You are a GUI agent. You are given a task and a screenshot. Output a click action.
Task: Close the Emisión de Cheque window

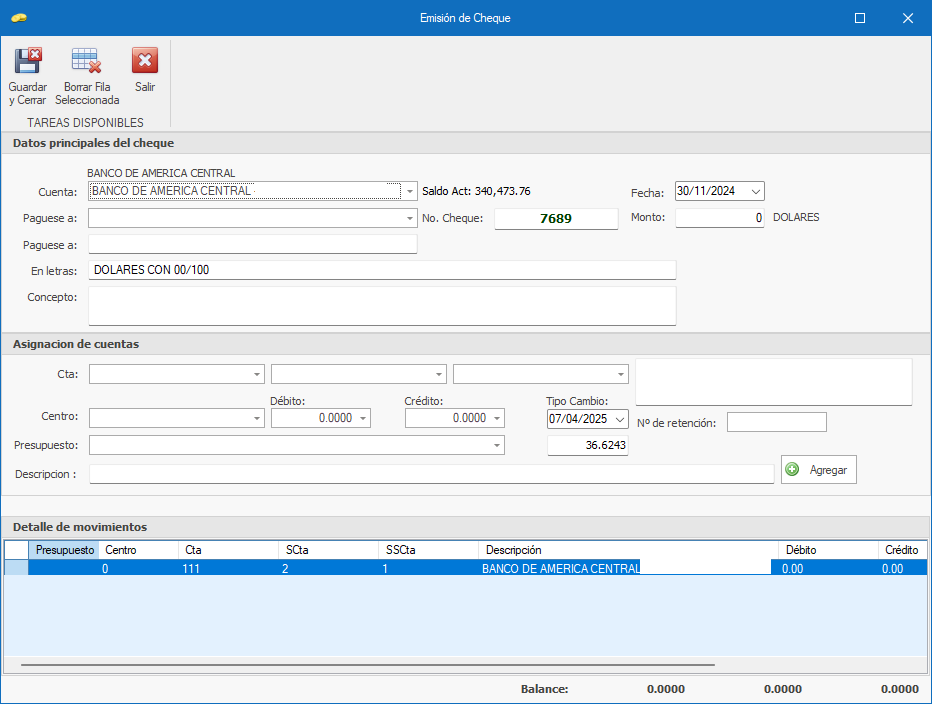[x=908, y=18]
